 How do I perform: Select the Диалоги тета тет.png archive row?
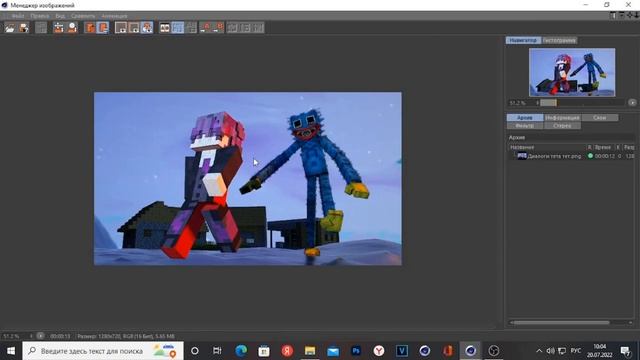571,156
